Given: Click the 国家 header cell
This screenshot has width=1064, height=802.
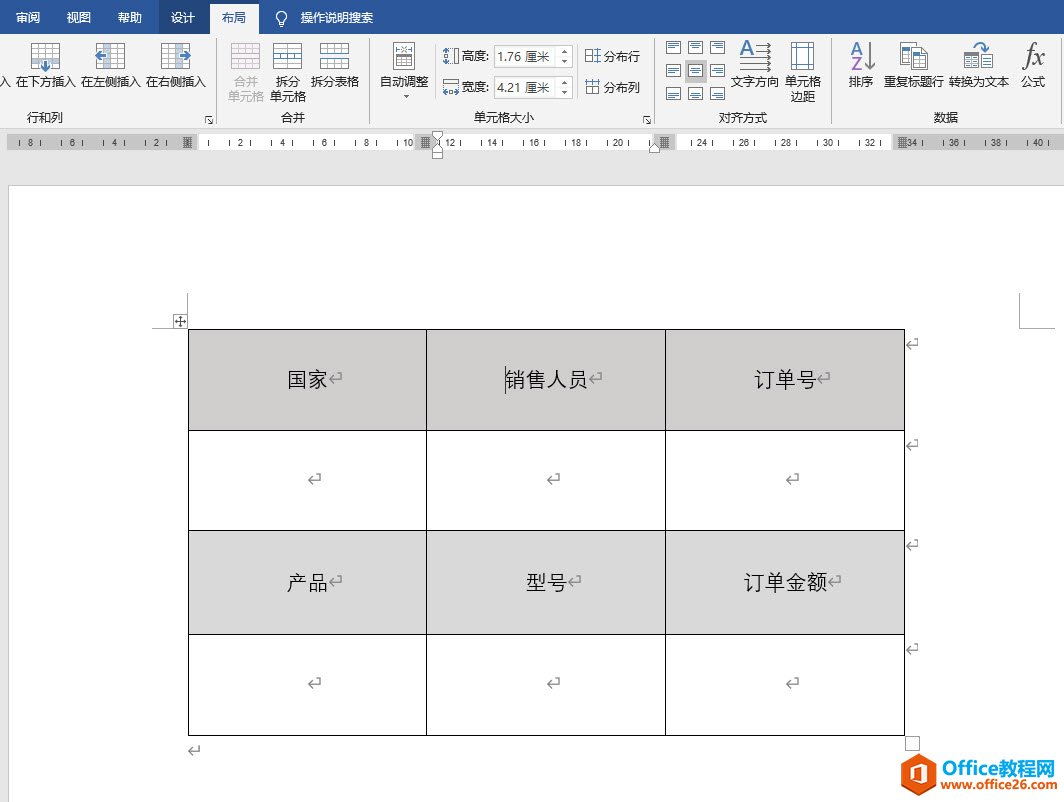Looking at the screenshot, I should (307, 379).
